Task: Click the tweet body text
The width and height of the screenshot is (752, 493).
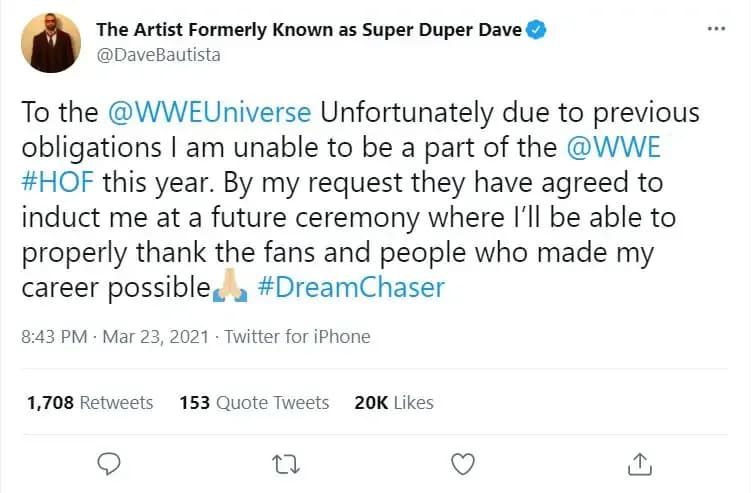Action: coord(360,218)
